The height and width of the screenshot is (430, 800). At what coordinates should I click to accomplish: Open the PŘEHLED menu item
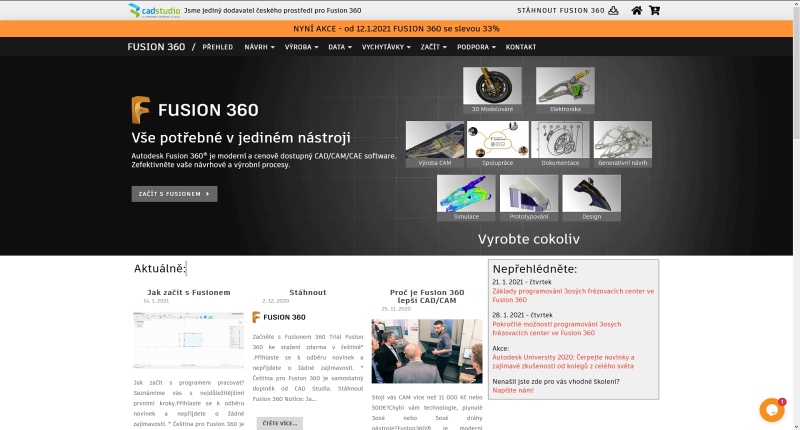[217, 47]
